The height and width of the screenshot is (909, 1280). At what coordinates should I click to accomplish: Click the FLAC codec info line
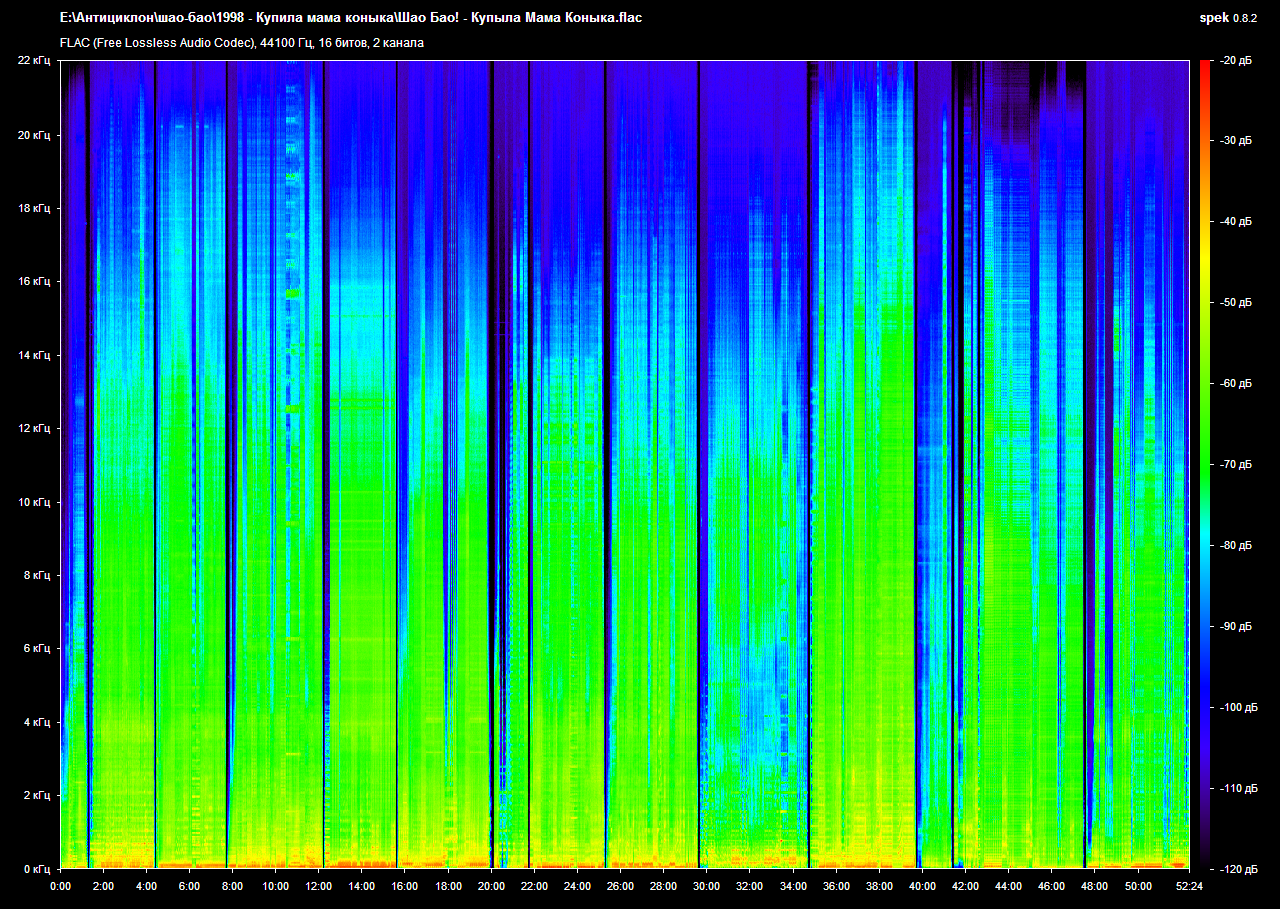click(242, 43)
